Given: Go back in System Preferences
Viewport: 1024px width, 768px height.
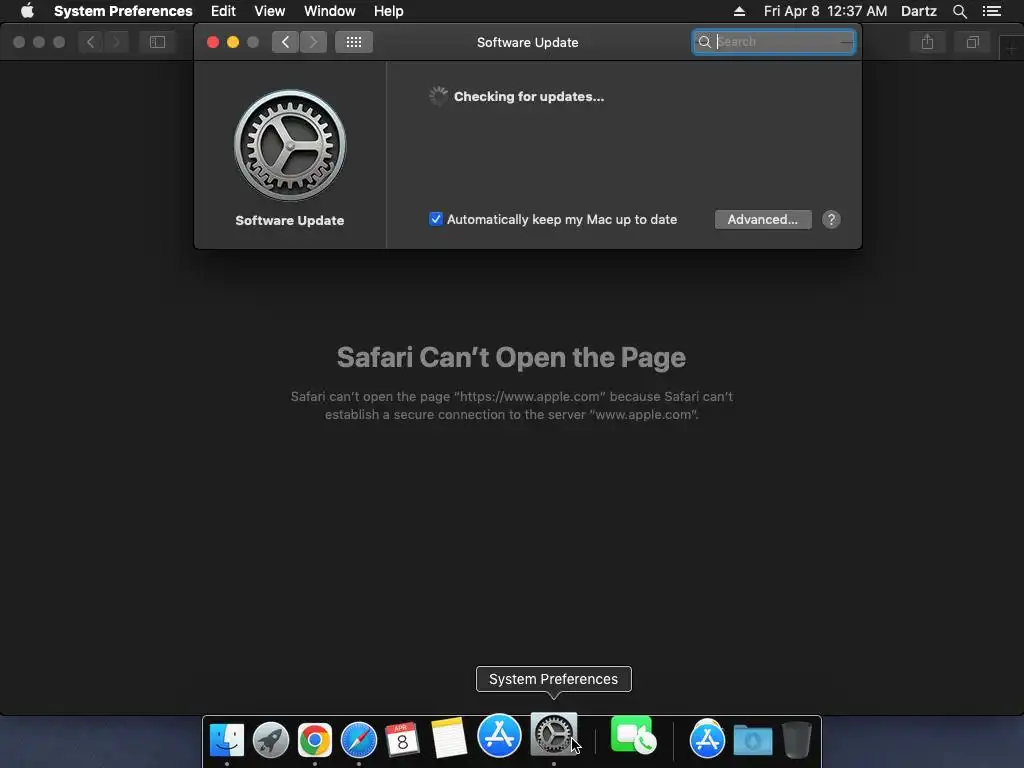Looking at the screenshot, I should tap(285, 42).
